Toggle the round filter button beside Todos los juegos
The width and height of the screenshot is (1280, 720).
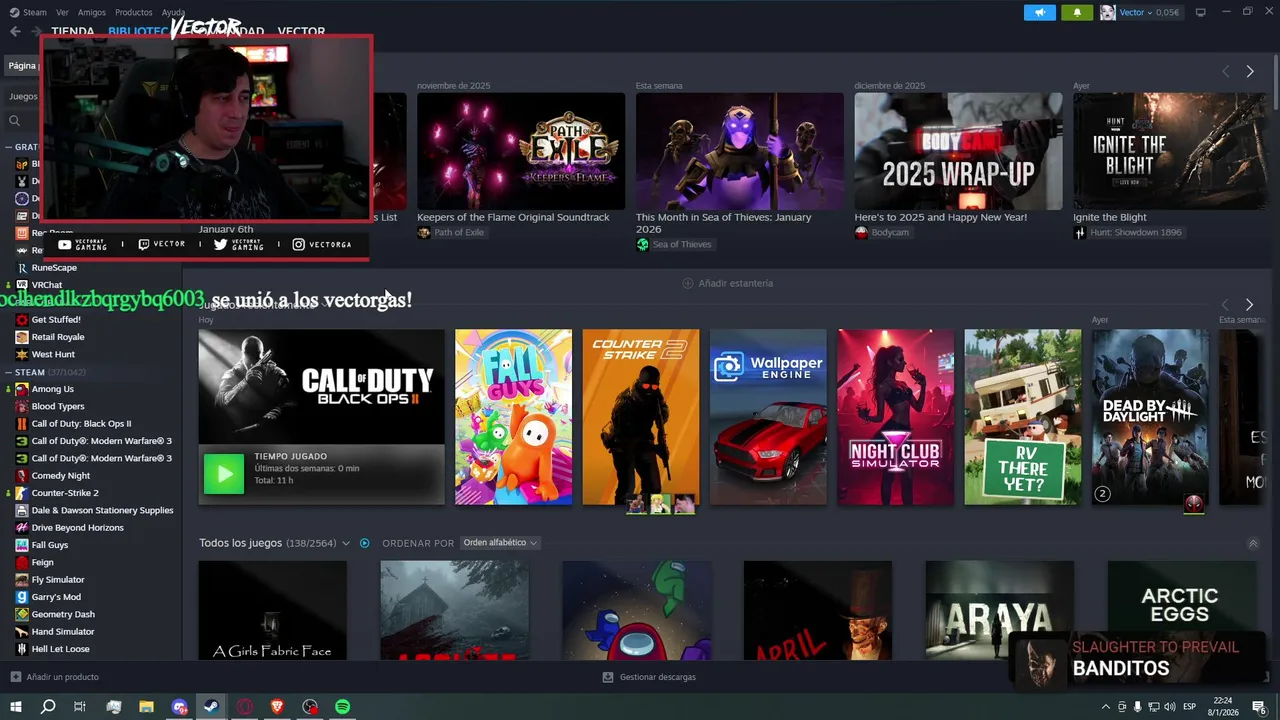click(x=364, y=543)
